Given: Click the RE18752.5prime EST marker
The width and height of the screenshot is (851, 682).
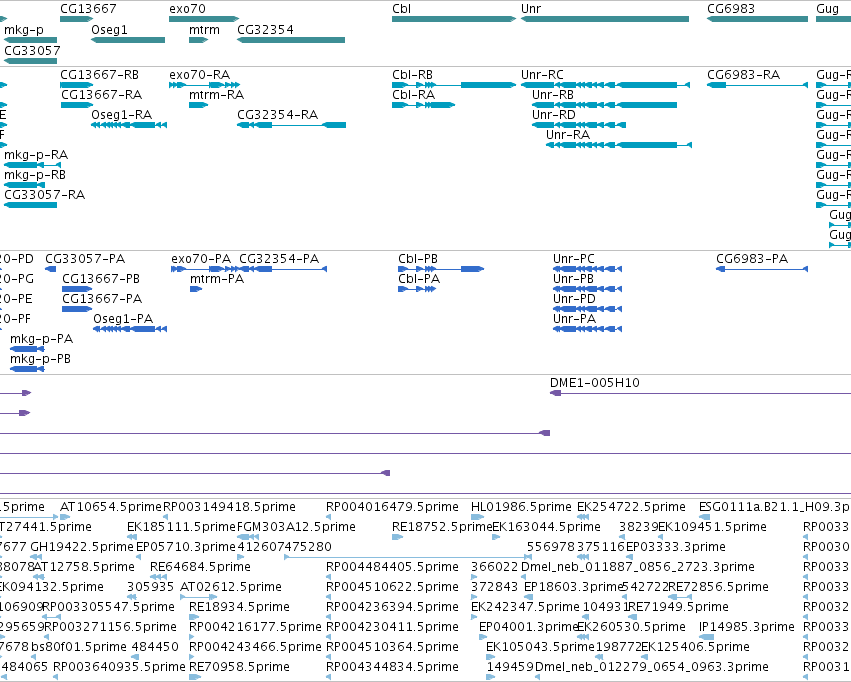Looking at the screenshot, I should (x=397, y=537).
